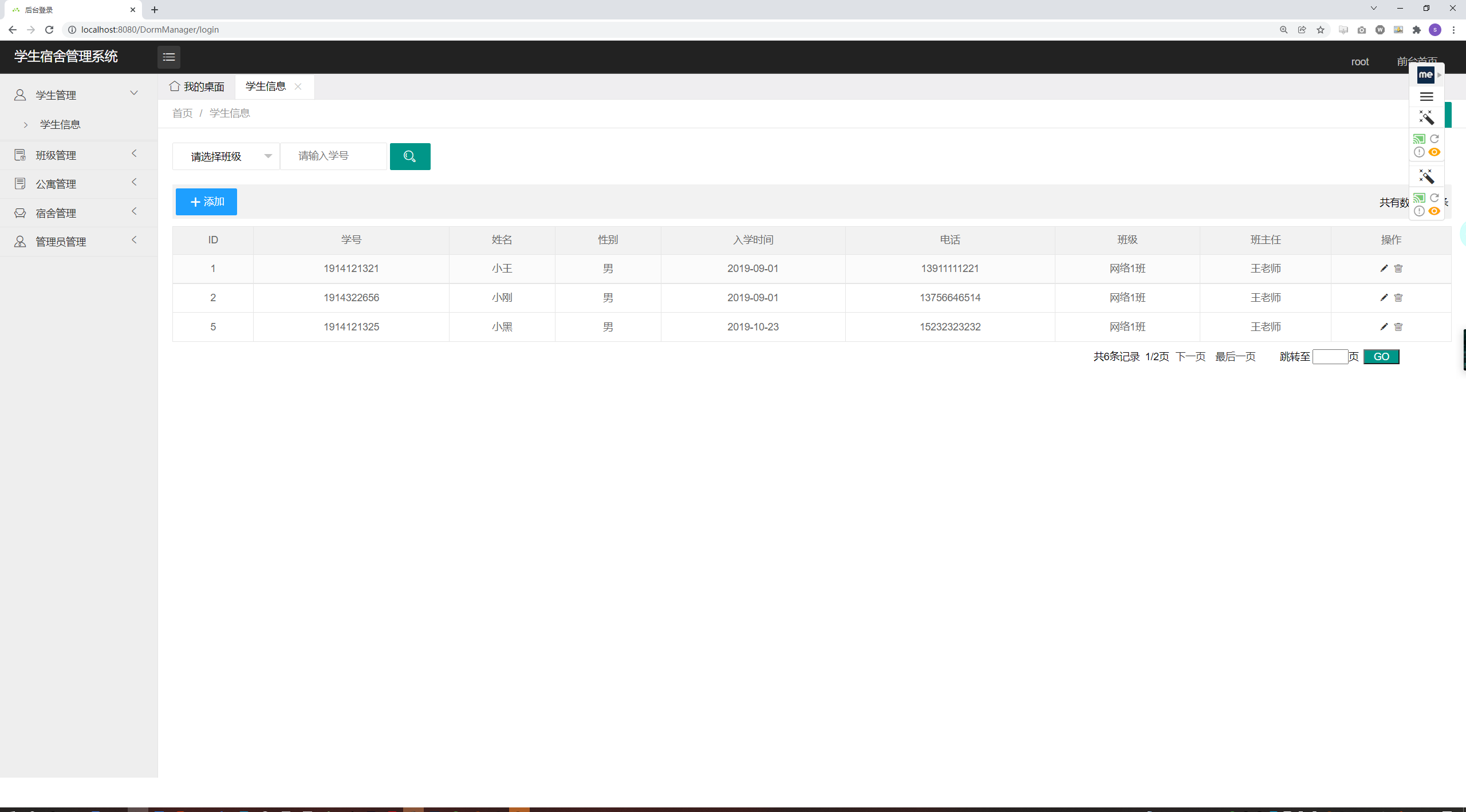Click the 请输入学号 input field
Viewport: 1466px width, 812px height.
(333, 156)
